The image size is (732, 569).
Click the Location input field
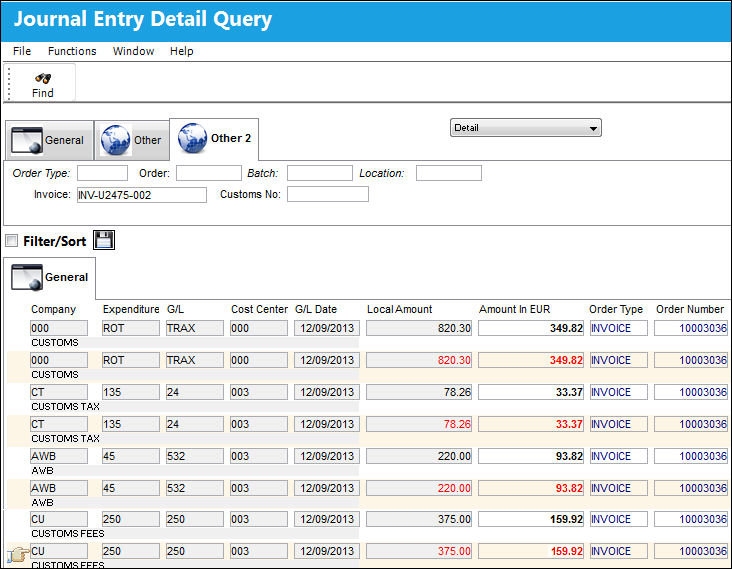tap(449, 173)
